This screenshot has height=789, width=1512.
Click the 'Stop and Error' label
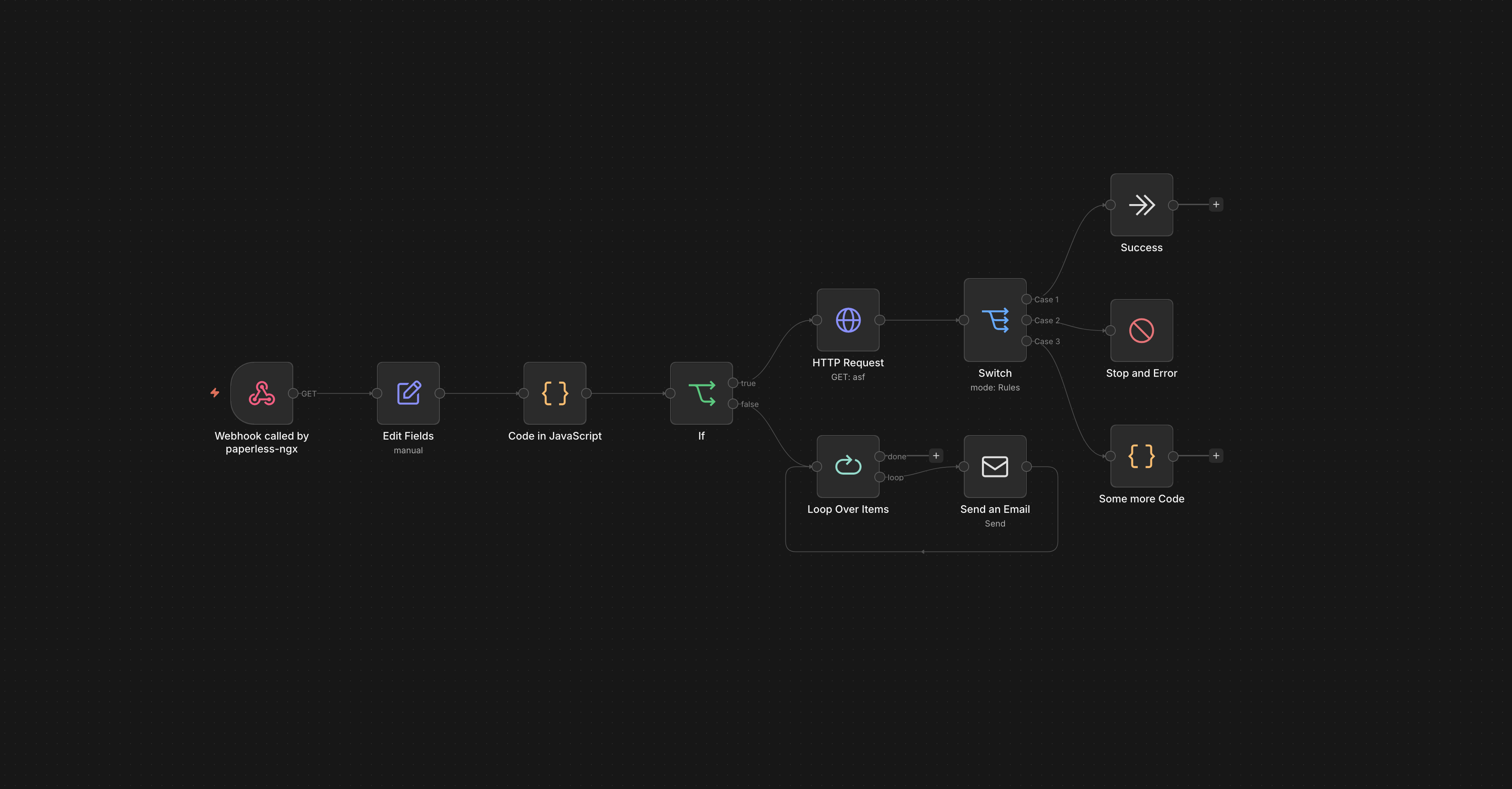1141,373
